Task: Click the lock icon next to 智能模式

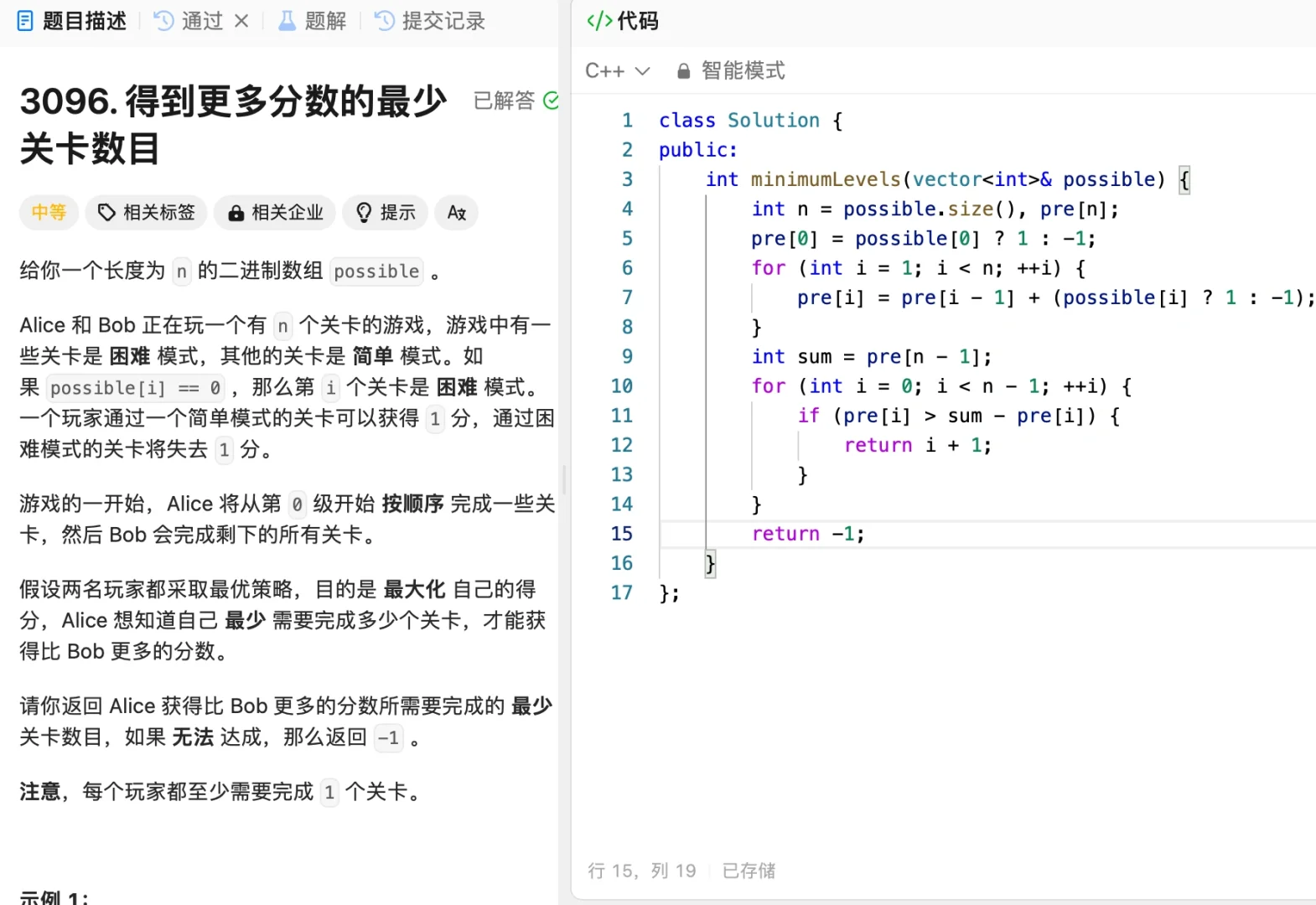Action: click(x=683, y=71)
